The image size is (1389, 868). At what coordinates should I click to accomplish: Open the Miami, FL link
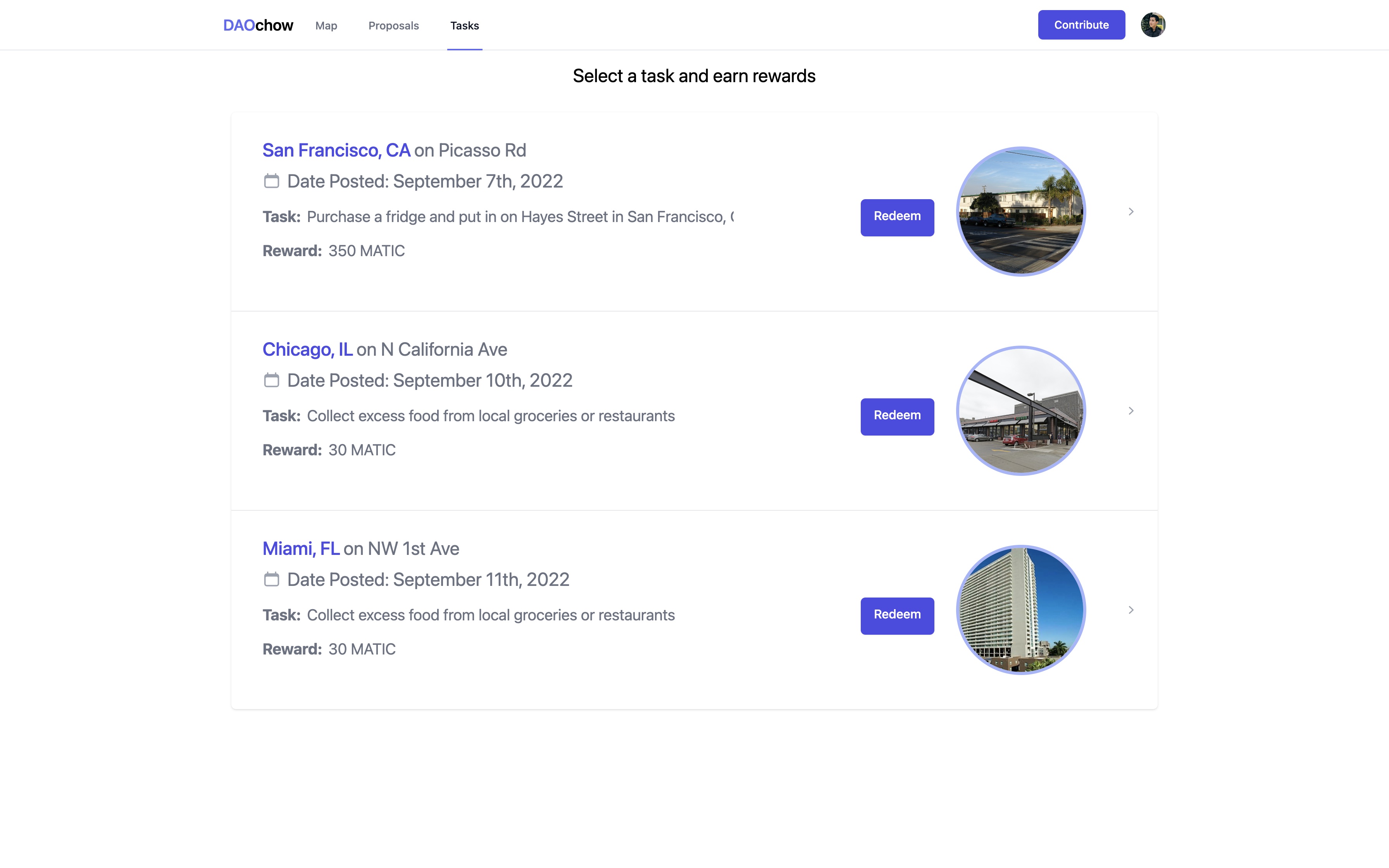(301, 549)
